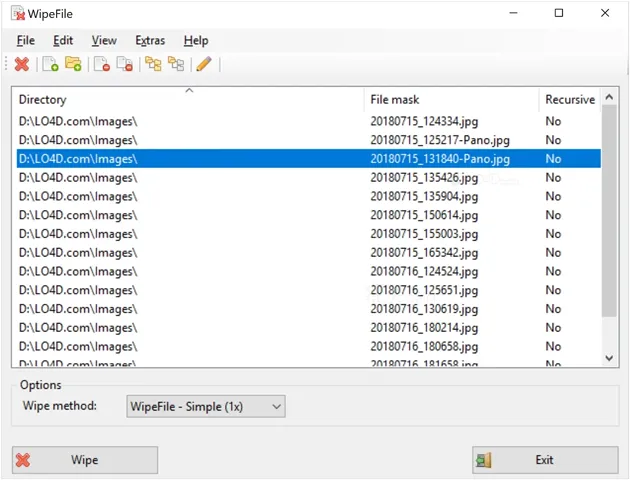The image size is (630, 480).
Task: Click Directory cell of the 20180715_124334.jpg row
Action: click(78, 121)
